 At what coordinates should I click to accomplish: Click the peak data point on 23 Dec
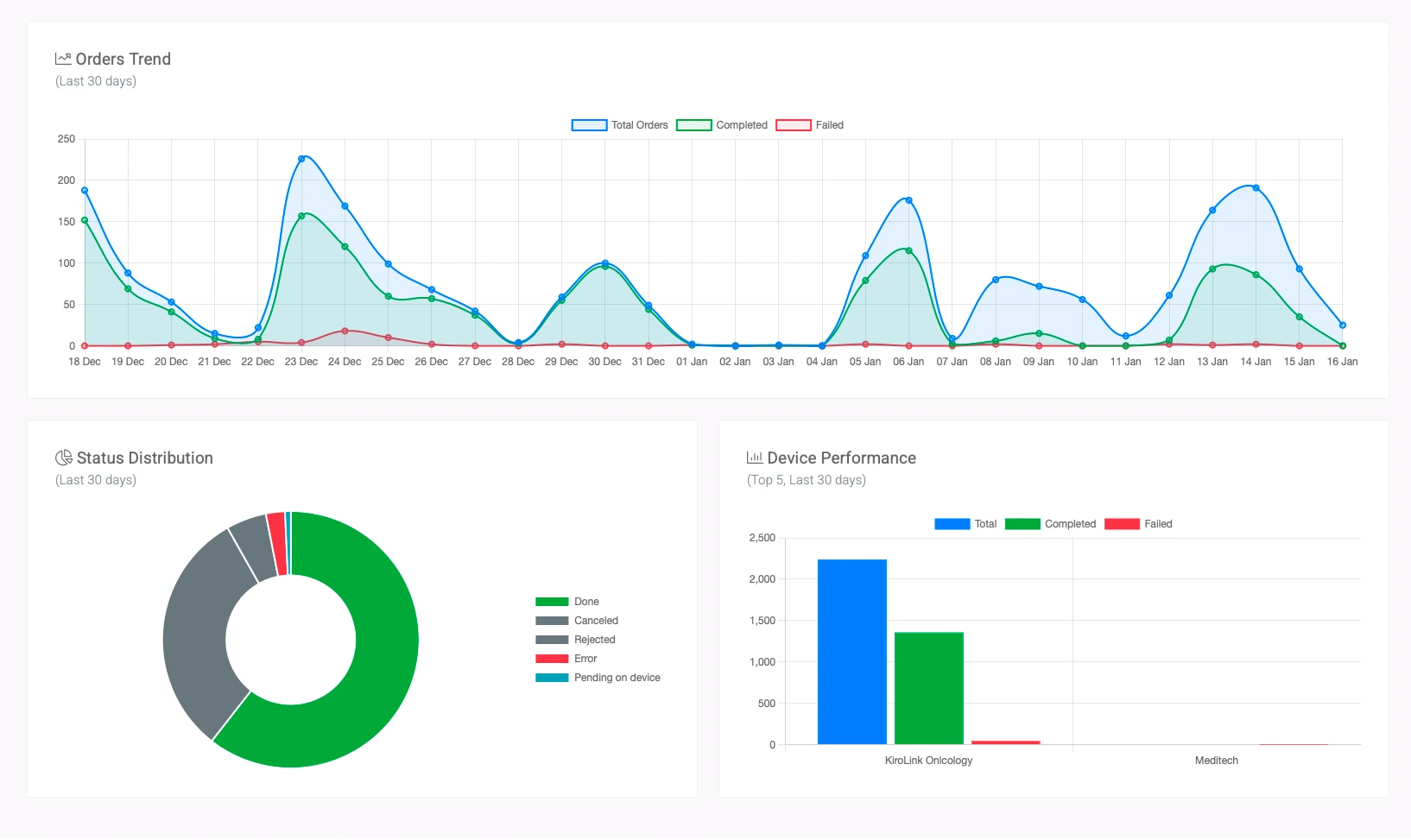pyautogui.click(x=301, y=157)
